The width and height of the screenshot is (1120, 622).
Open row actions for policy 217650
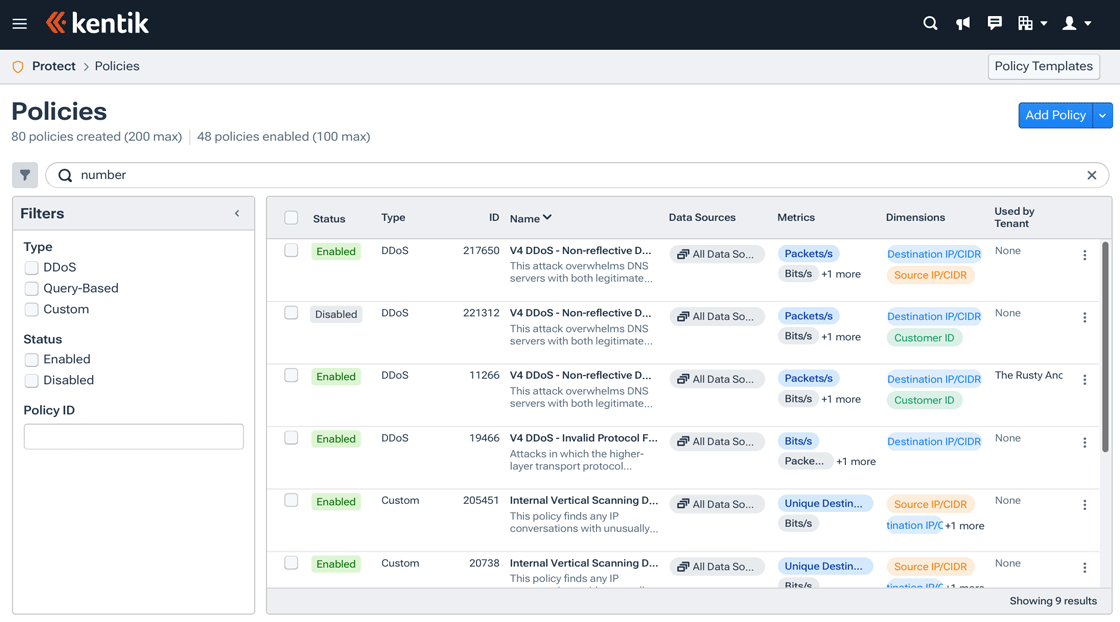pos(1084,255)
